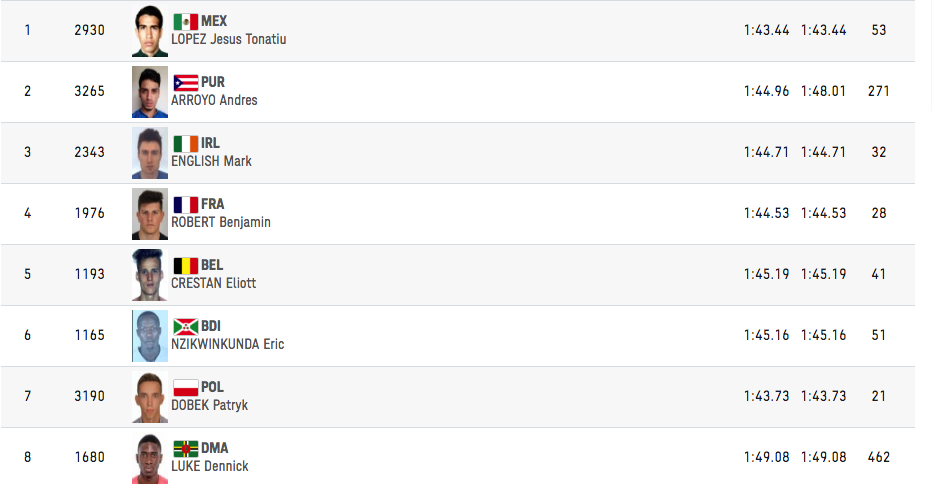The height and width of the screenshot is (487, 932).
Task: Click the Ireland flag icon
Action: tap(185, 144)
